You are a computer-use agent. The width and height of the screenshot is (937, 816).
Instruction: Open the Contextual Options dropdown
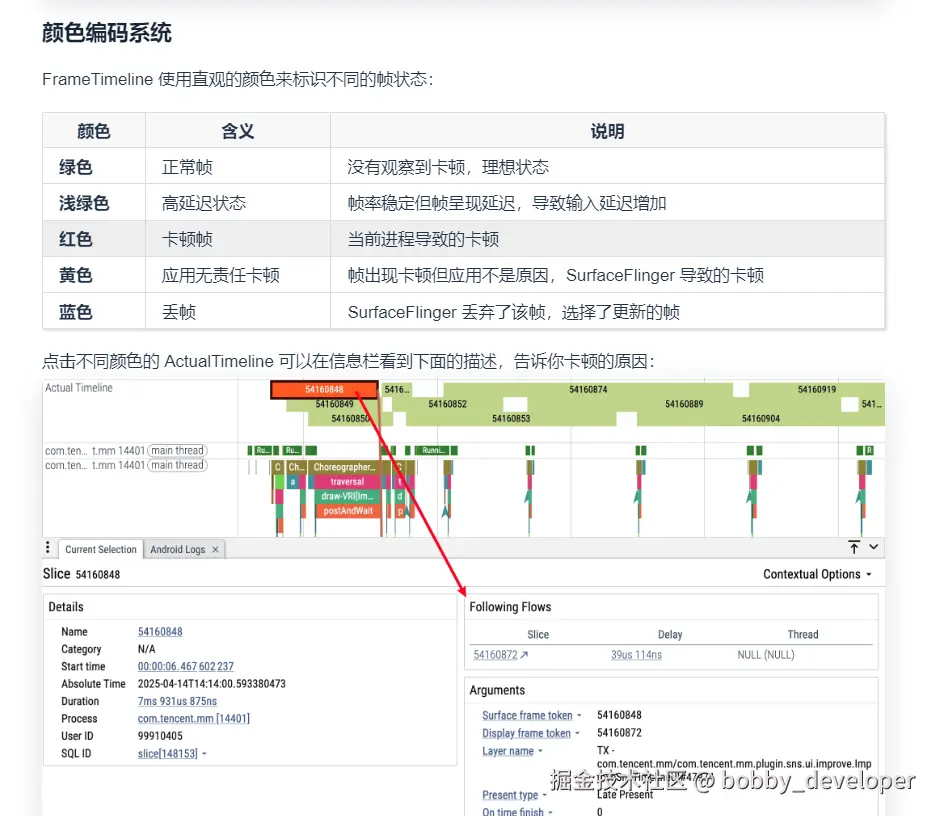(817, 574)
